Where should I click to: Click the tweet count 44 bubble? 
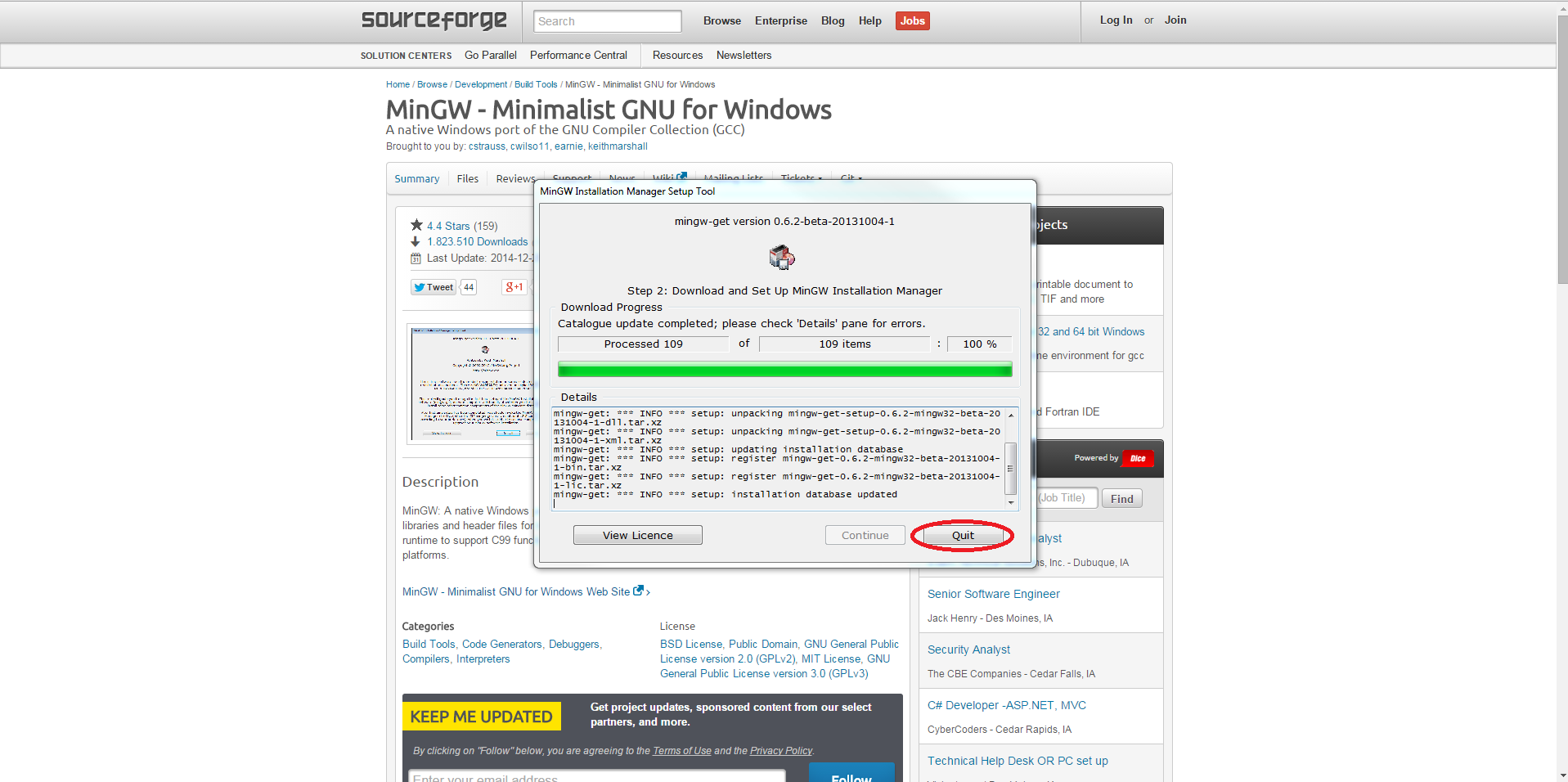coord(469,287)
